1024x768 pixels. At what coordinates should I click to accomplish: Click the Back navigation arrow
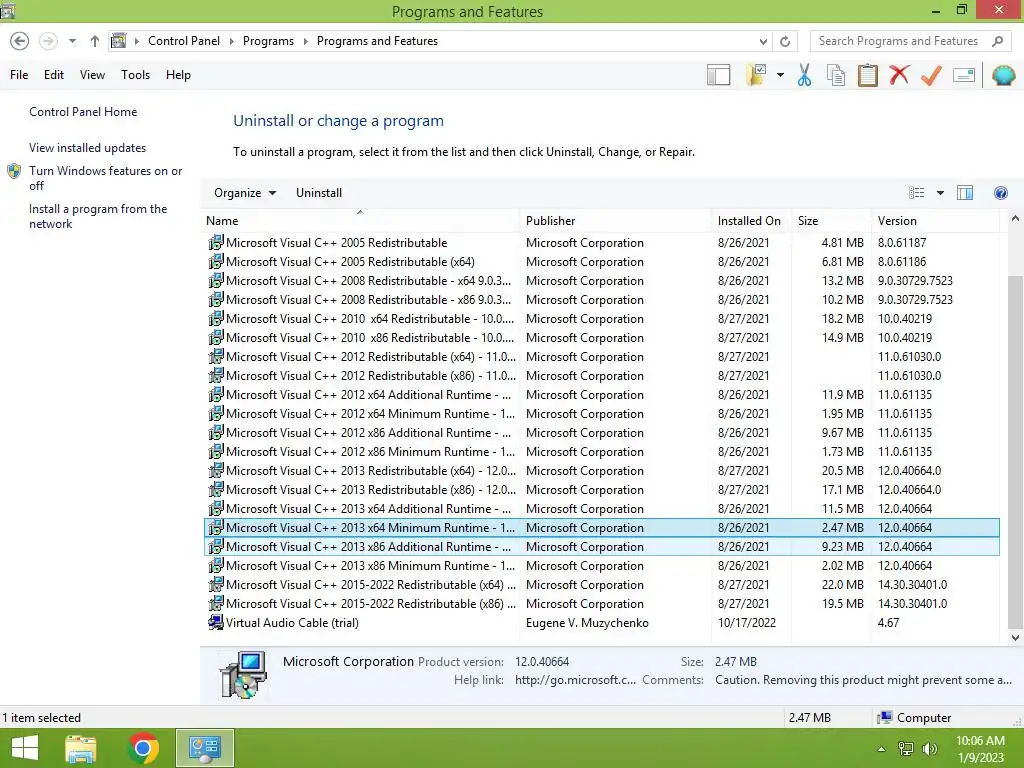(x=20, y=41)
